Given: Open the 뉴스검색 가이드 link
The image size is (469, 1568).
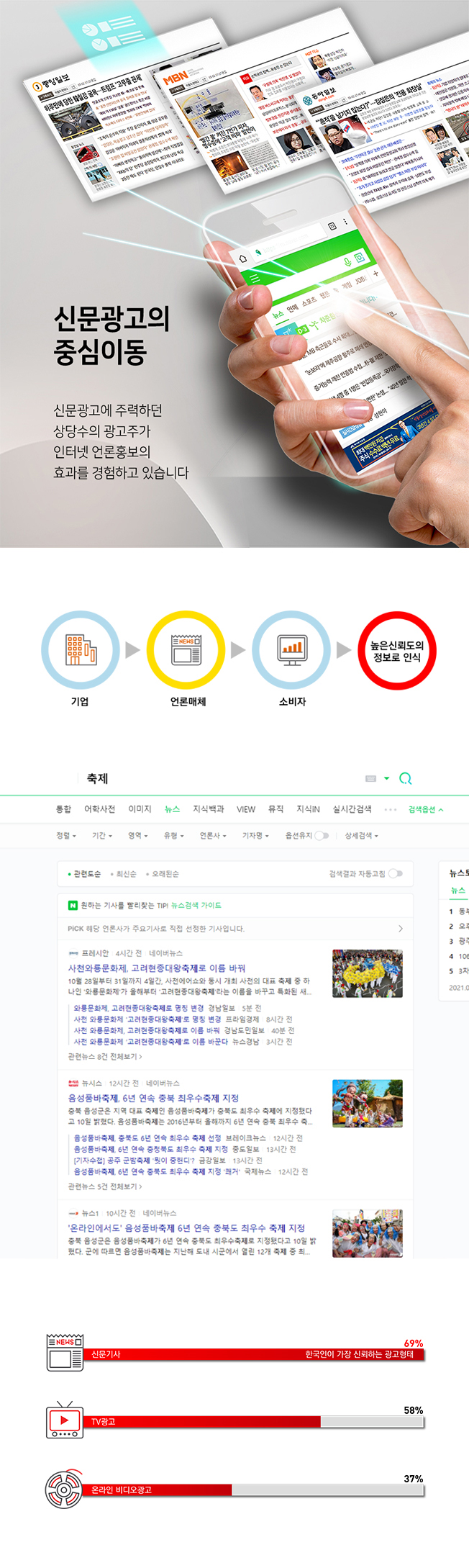Looking at the screenshot, I should pyautogui.click(x=196, y=906).
